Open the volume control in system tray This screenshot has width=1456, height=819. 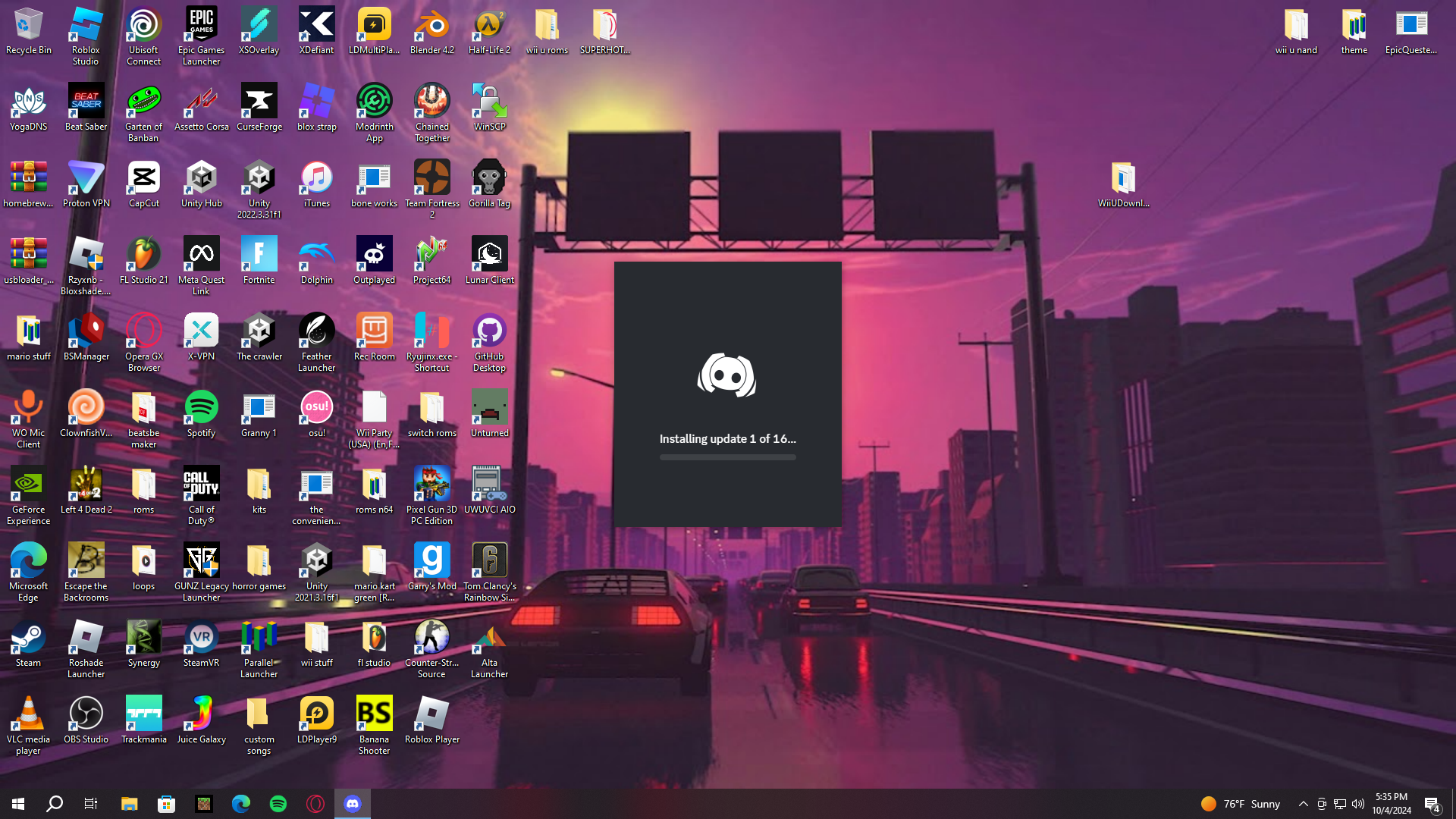tap(1358, 804)
